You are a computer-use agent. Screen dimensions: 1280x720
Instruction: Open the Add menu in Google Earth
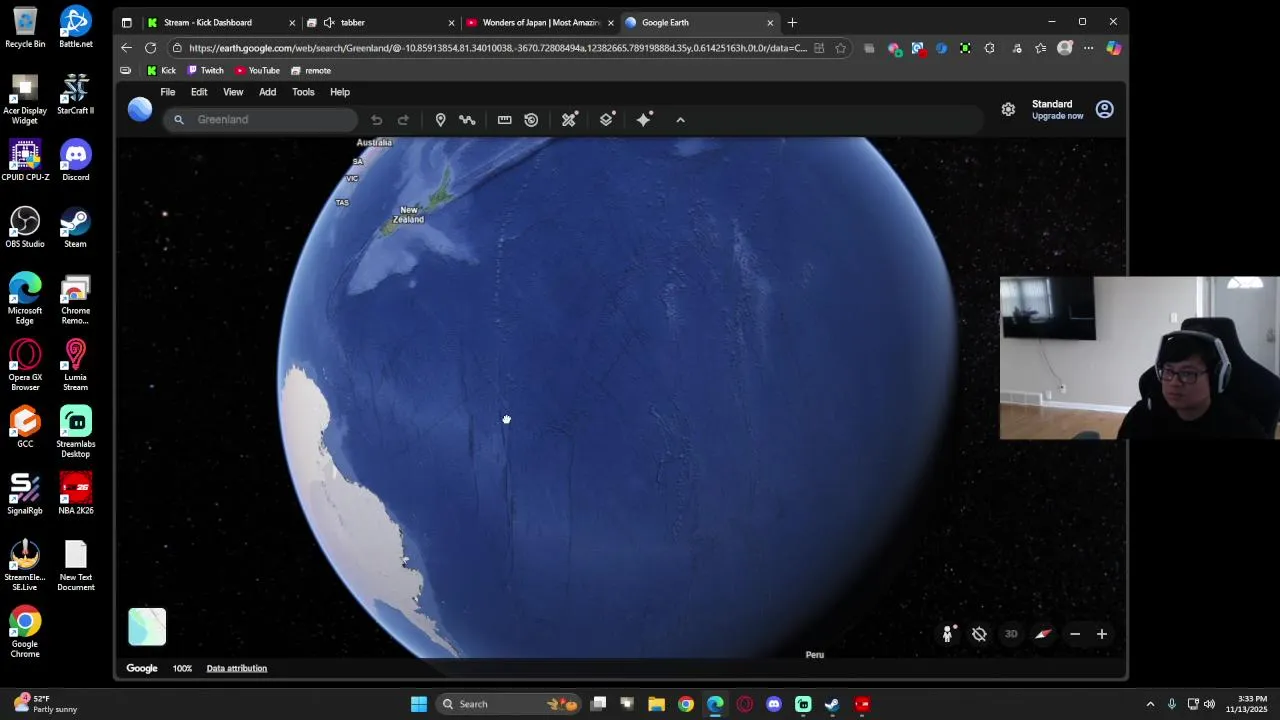pos(267,92)
